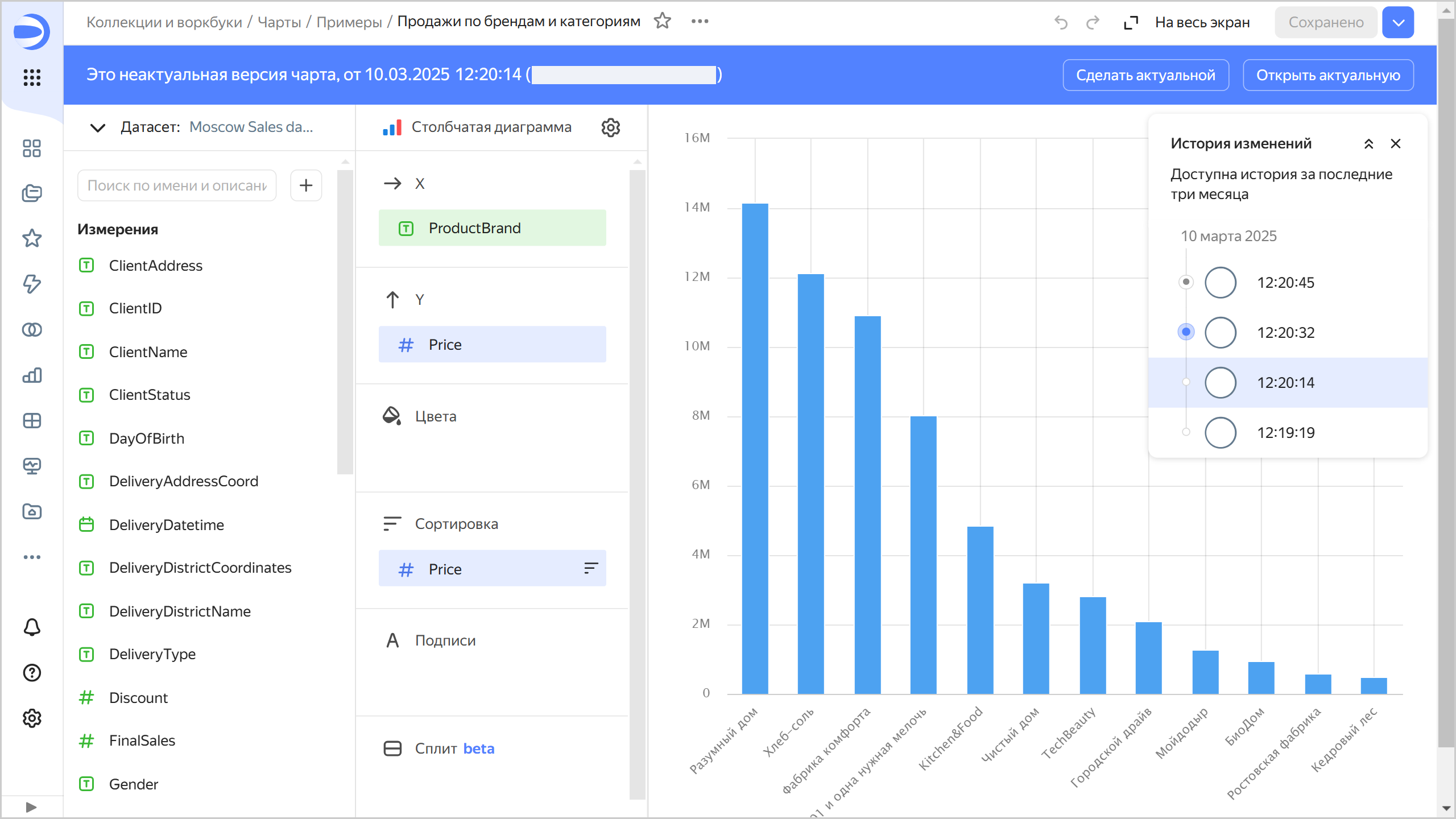
Task: Close the history of changes panel
Action: pyautogui.click(x=1395, y=144)
